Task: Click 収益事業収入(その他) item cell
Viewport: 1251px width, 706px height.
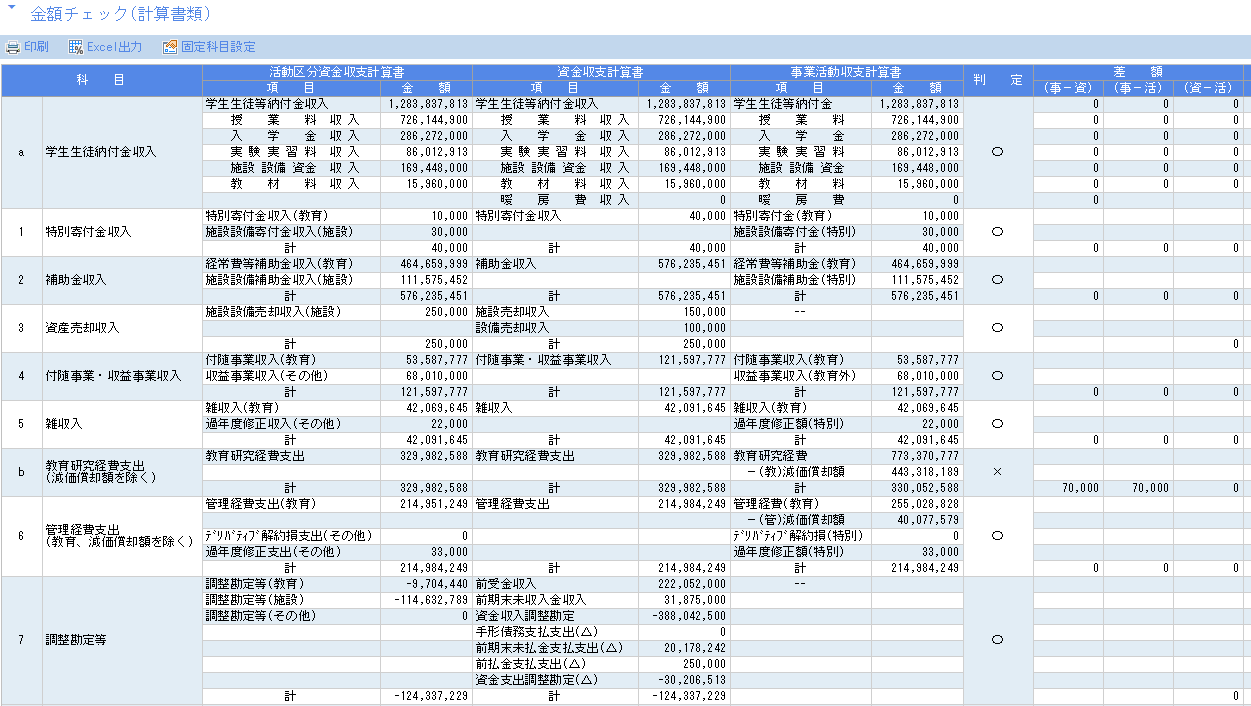Action: 291,376
